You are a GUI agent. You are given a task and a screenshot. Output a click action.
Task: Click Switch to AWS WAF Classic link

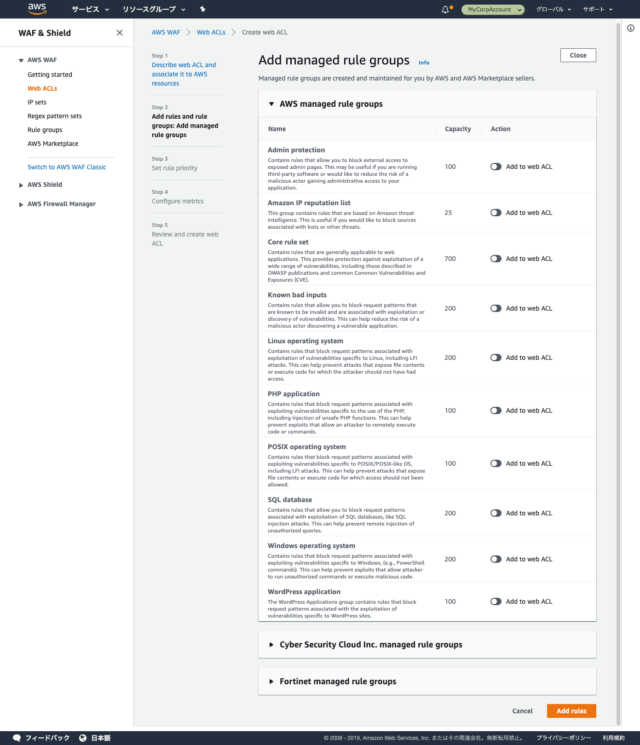67,167
